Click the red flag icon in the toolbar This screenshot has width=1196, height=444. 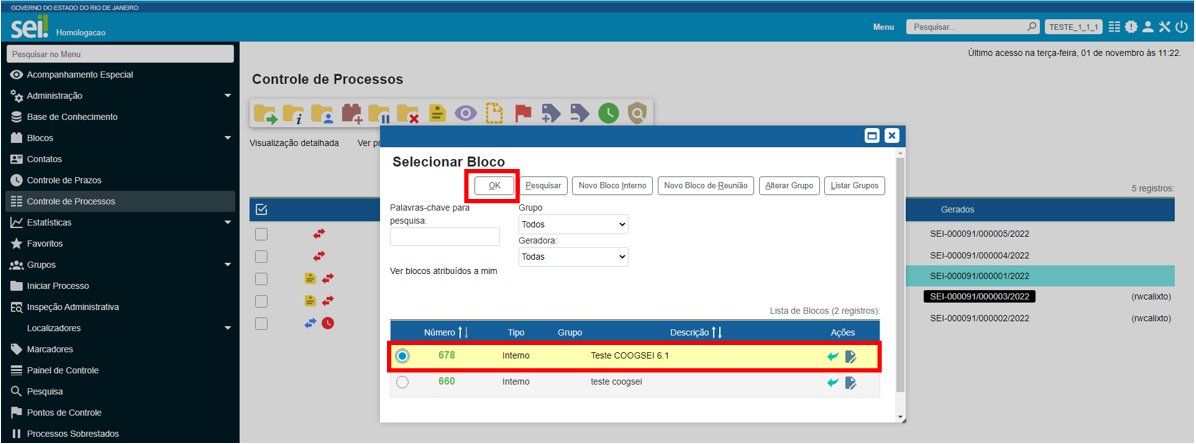point(523,114)
